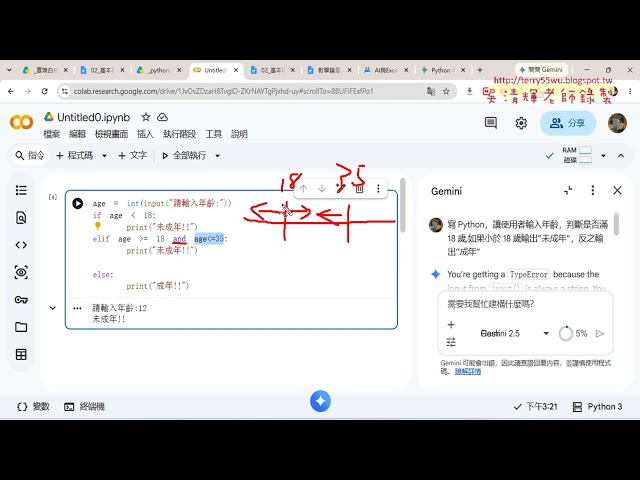This screenshot has width=640, height=480.
Task: Open the Gemini 2.5 model dropdown
Action: [x=515, y=333]
